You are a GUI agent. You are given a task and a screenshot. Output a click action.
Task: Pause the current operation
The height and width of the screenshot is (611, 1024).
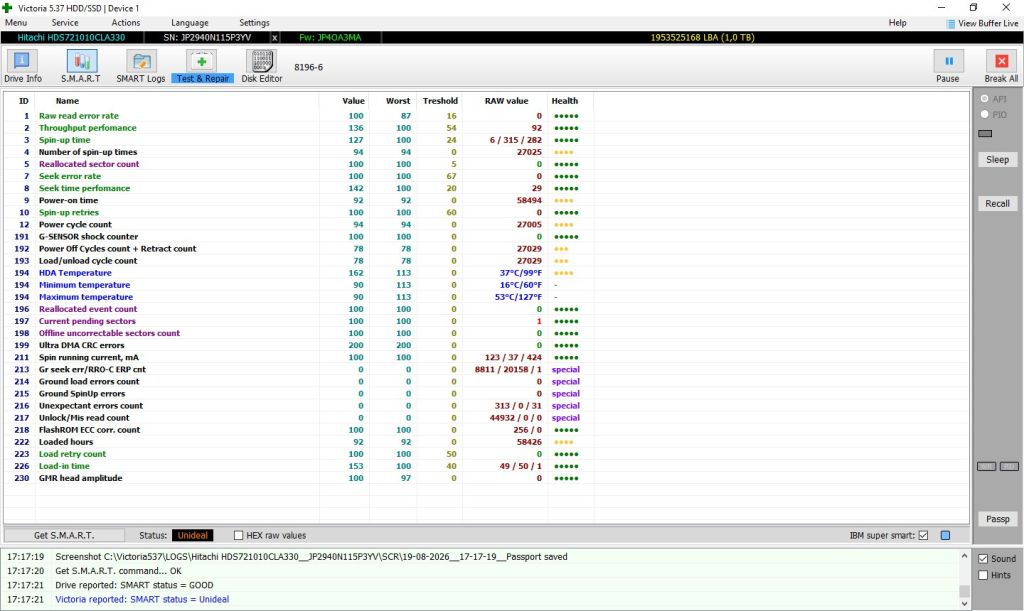tap(948, 67)
